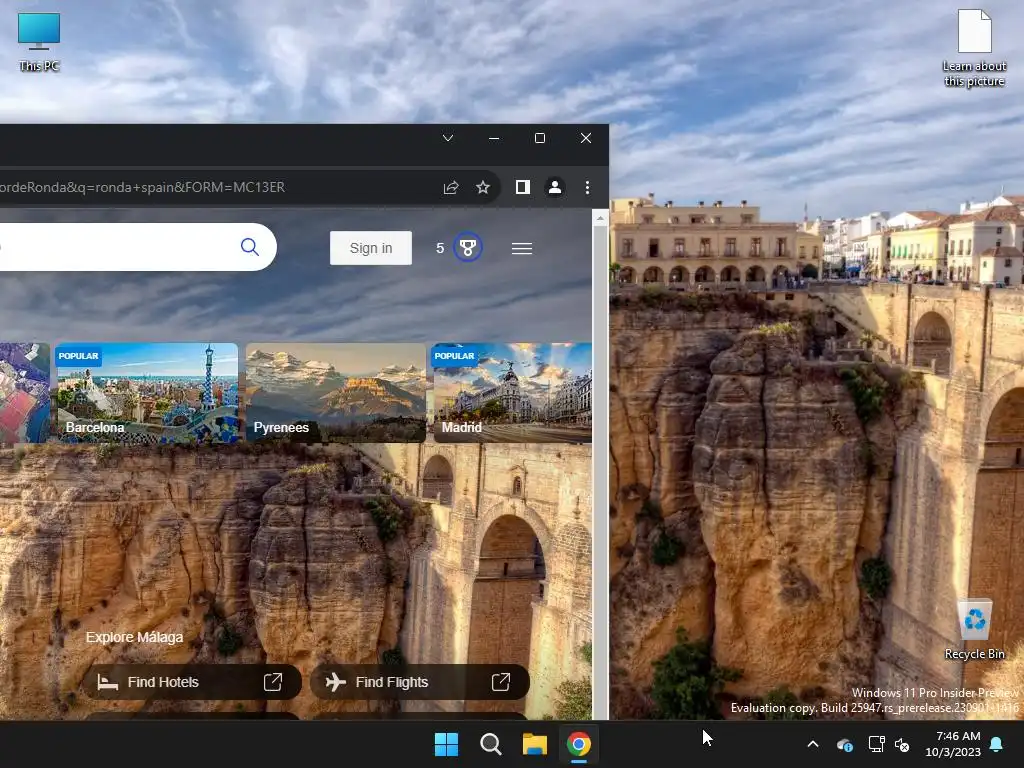Open Chrome's three-dot menu

click(x=587, y=187)
